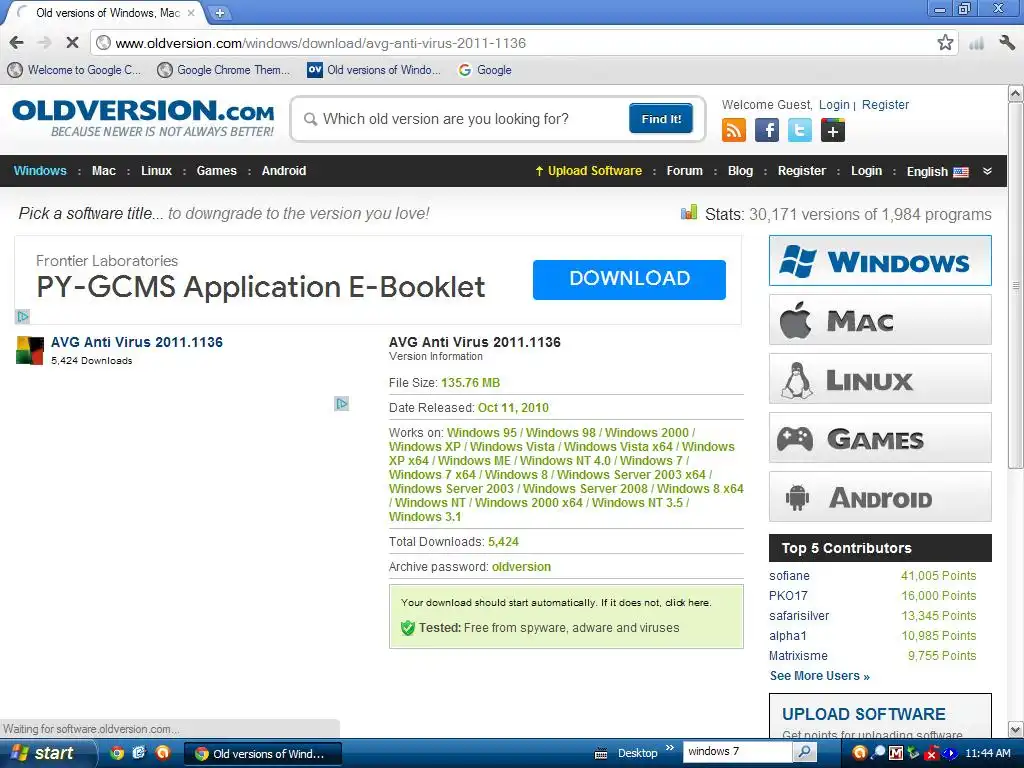Open contributor Matrixisme's profile
The width and height of the screenshot is (1024, 768).
point(798,656)
